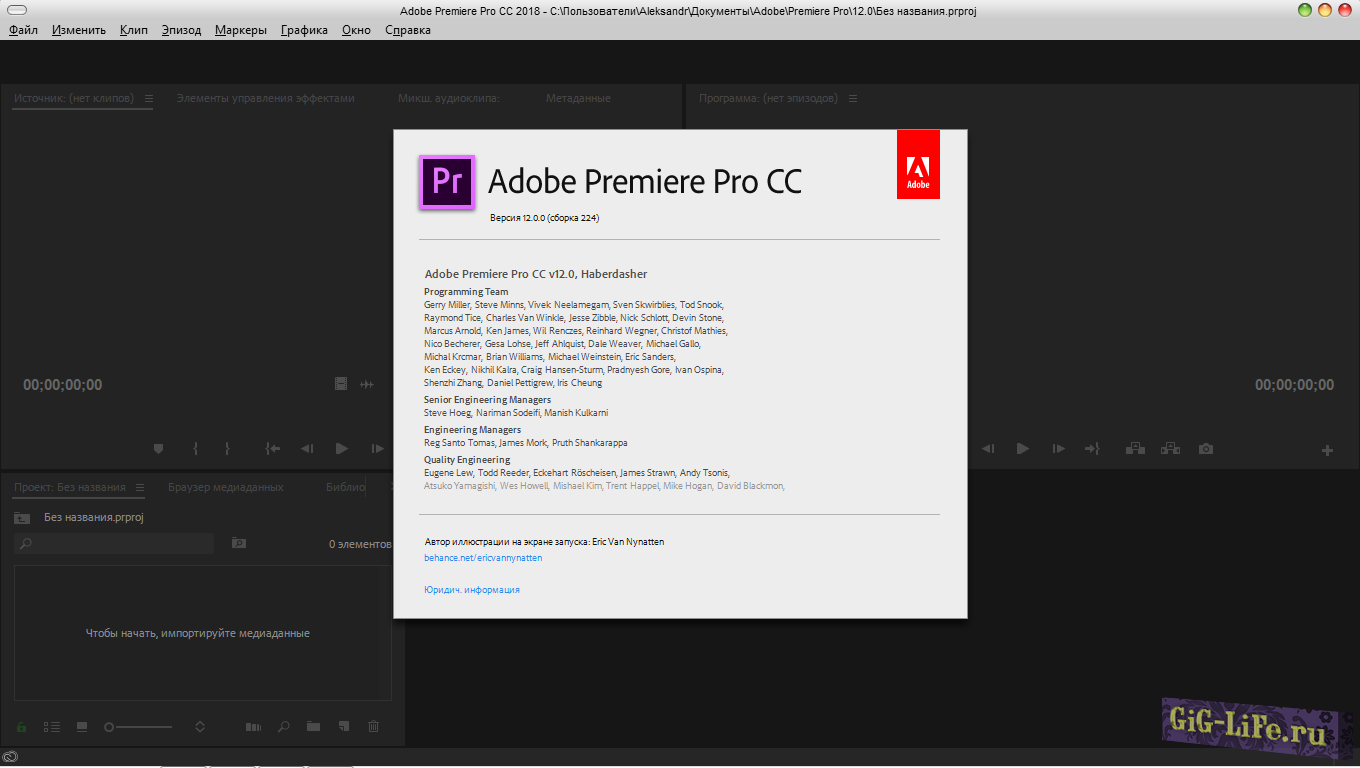
Task: Click the Lift button in Program monitor
Action: [x=1135, y=449]
